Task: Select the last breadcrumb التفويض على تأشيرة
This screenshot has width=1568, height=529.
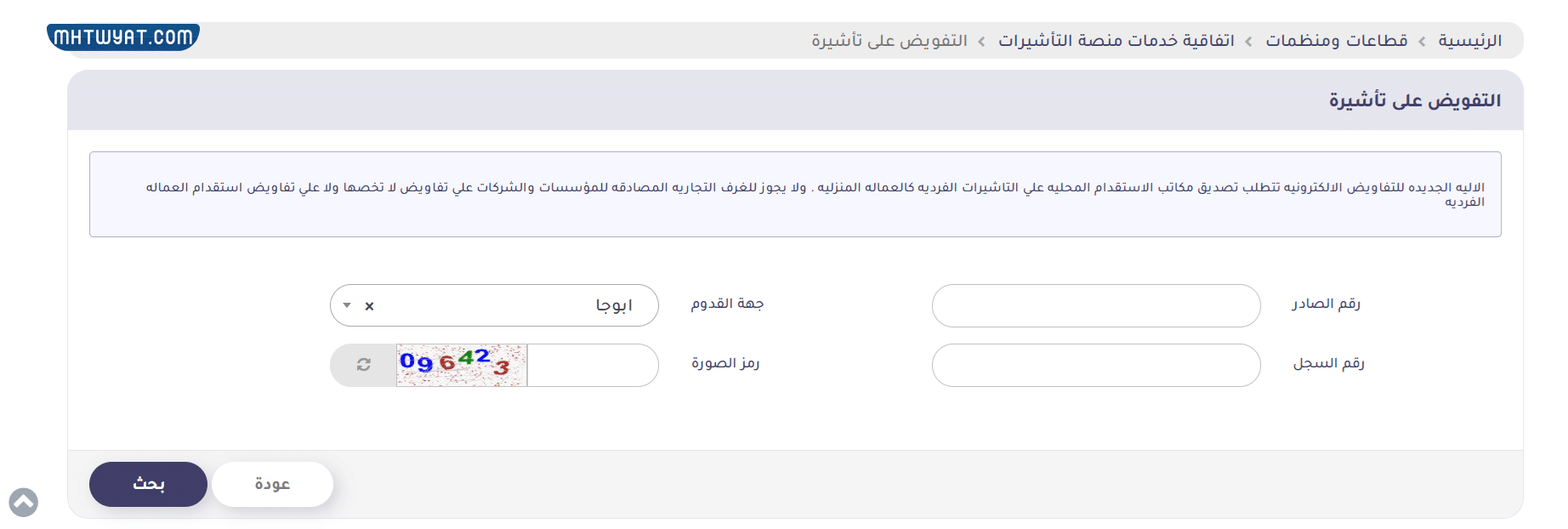Action: pos(889,41)
